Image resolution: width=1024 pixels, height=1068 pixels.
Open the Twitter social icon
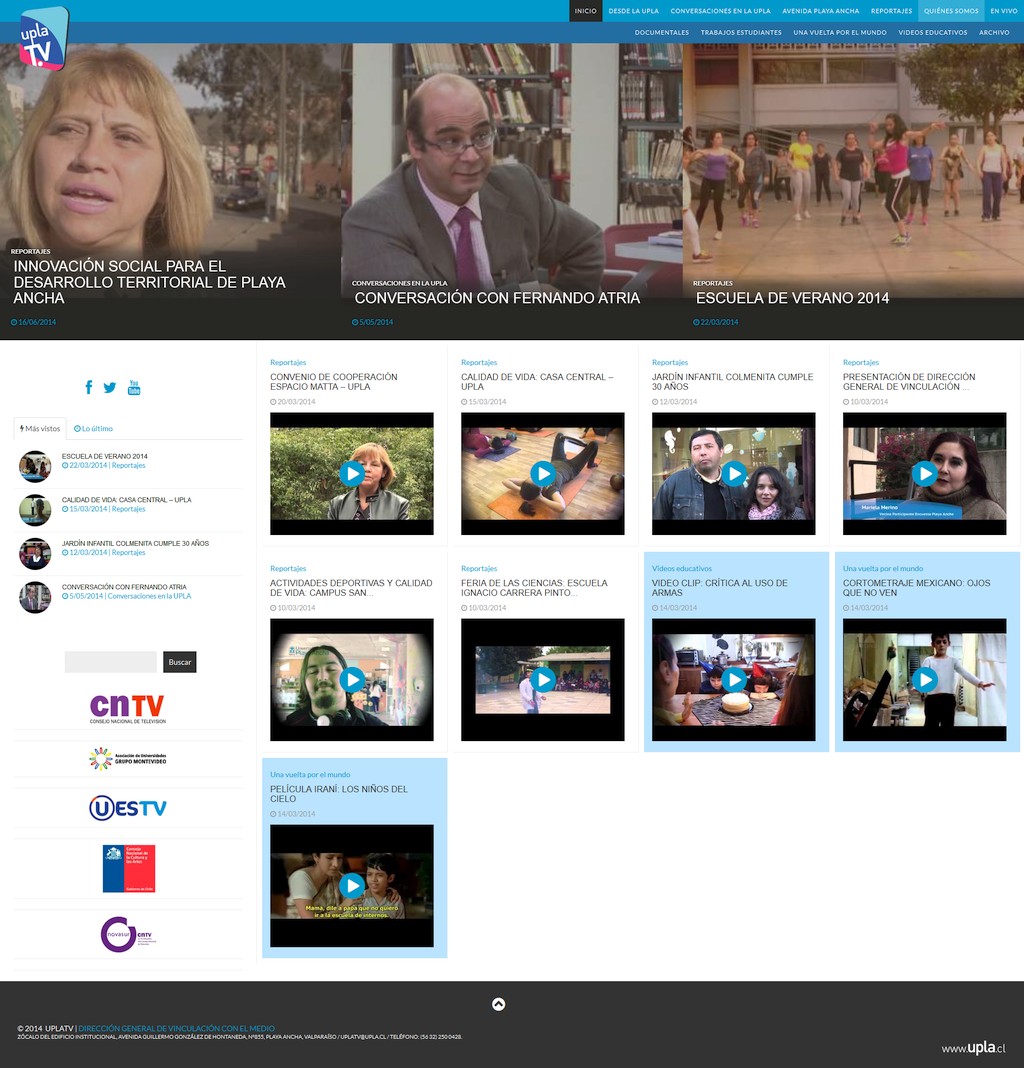click(x=110, y=387)
